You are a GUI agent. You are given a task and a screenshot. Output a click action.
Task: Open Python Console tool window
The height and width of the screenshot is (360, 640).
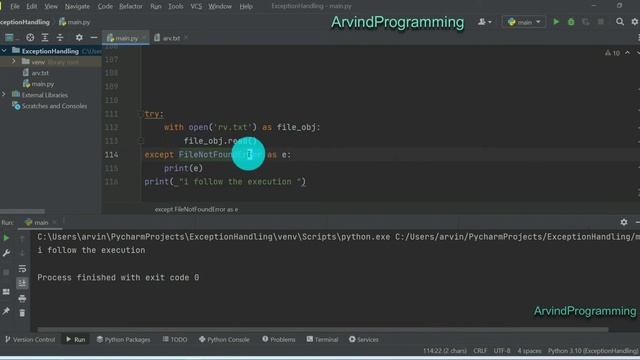[x=224, y=339]
